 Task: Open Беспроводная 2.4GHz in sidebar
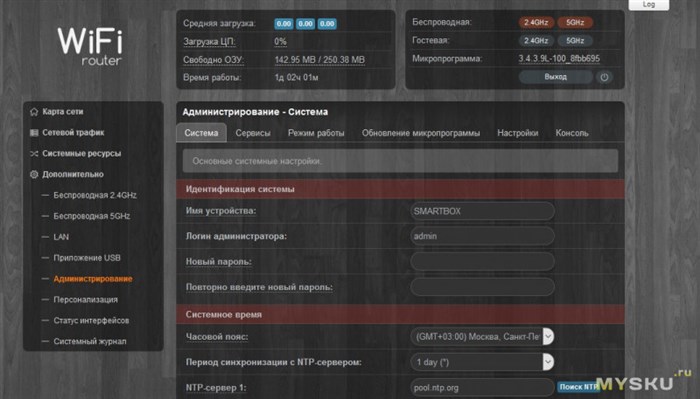click(95, 195)
